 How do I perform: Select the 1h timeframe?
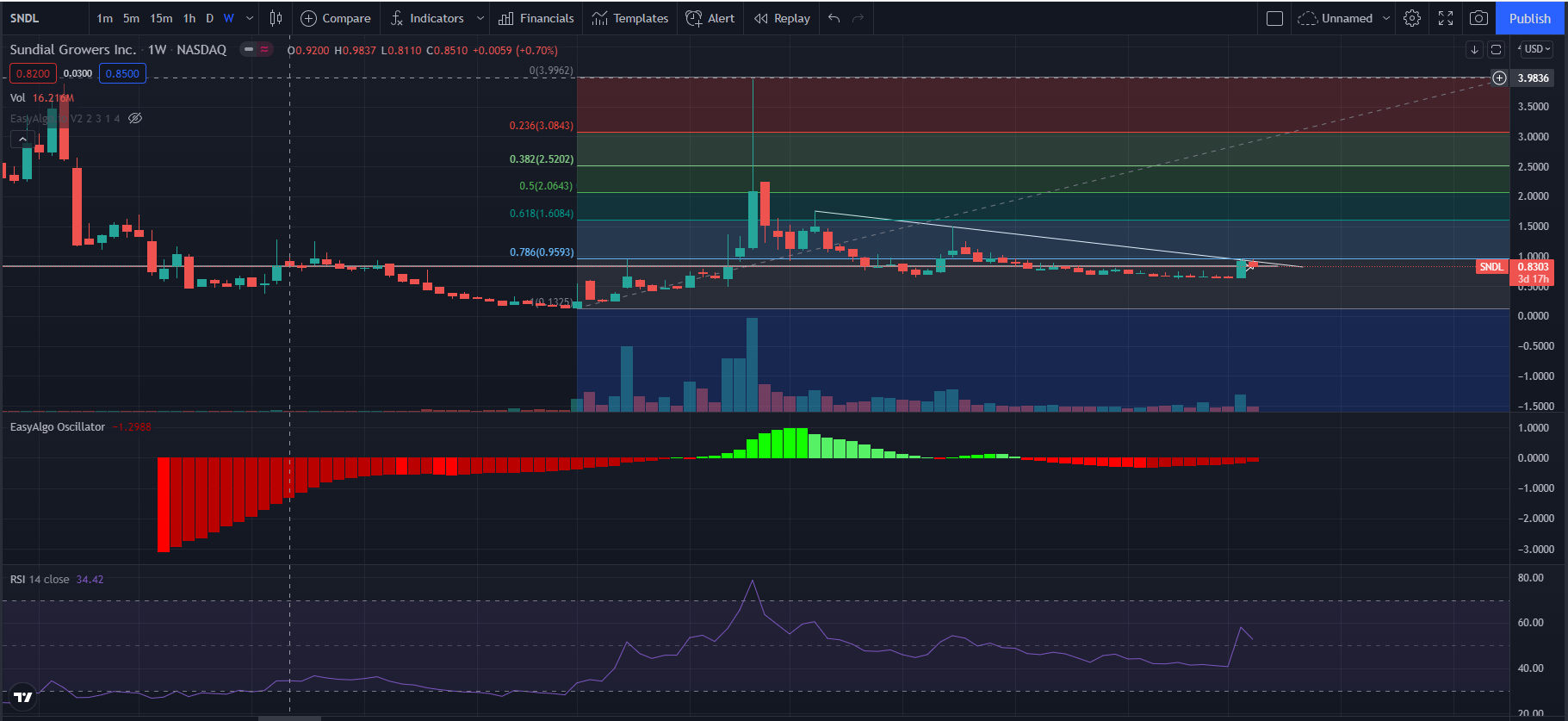tap(189, 18)
